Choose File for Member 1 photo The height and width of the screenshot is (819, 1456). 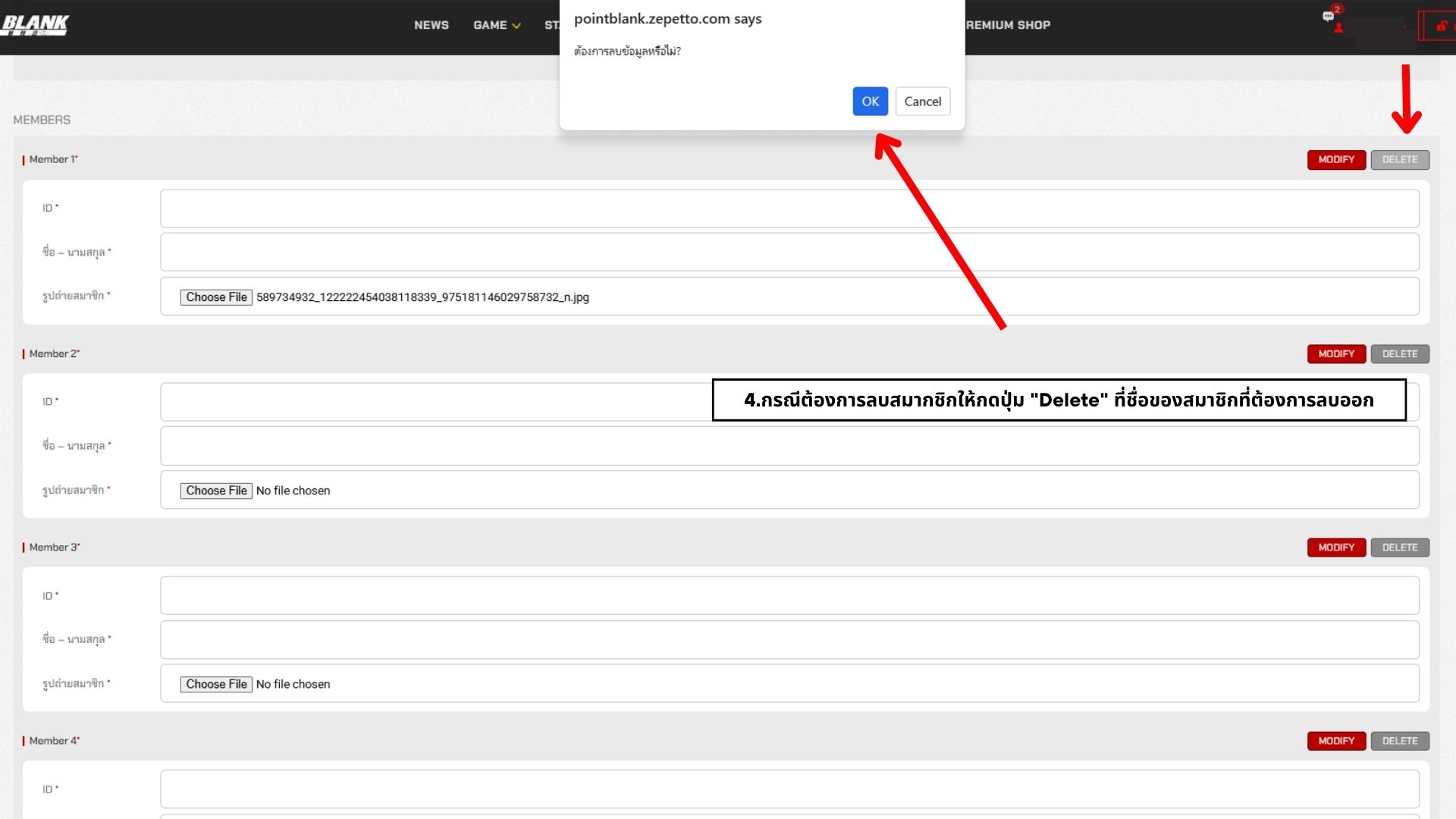(x=216, y=297)
